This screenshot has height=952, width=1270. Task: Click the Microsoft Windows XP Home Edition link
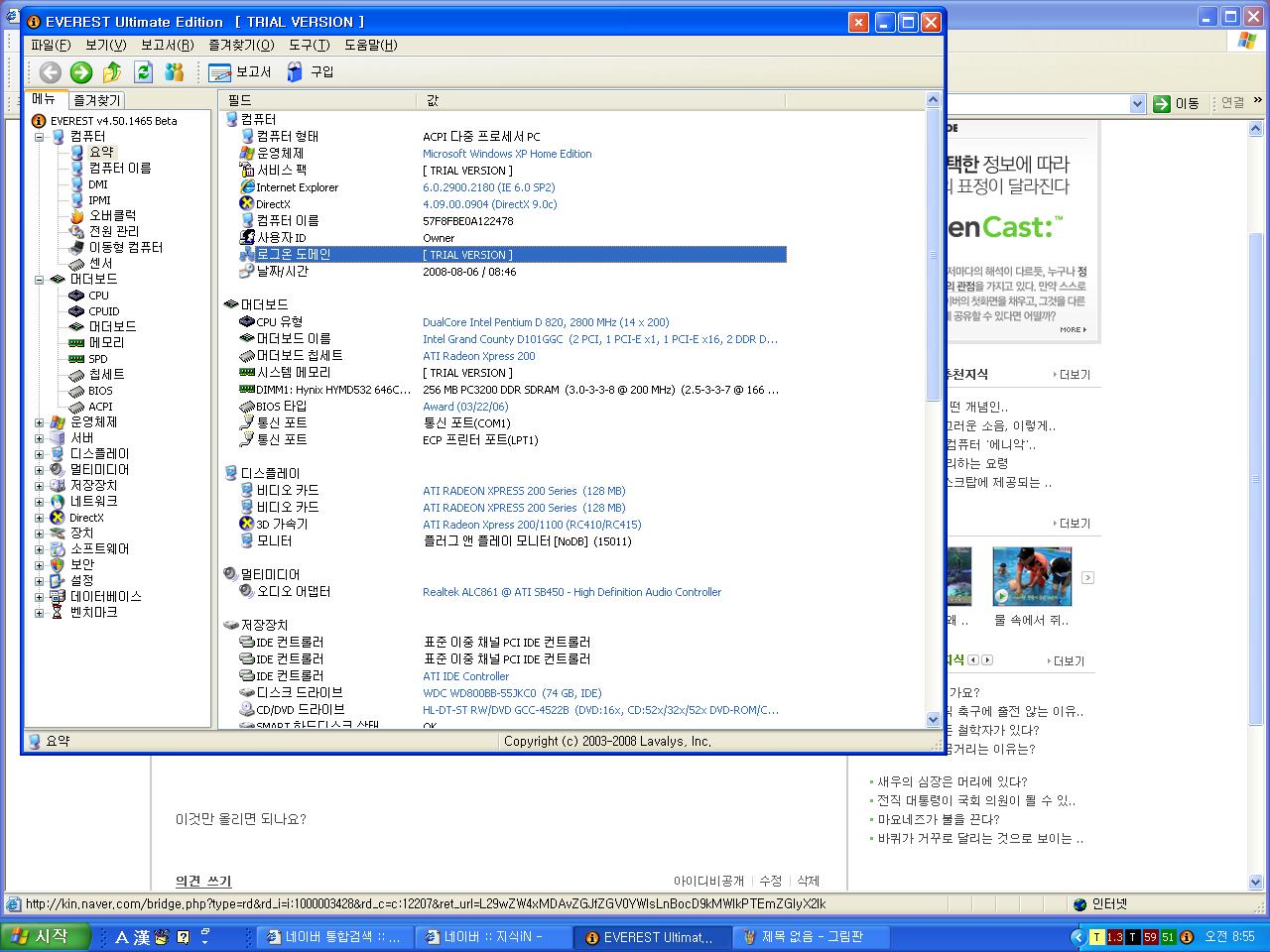point(507,154)
